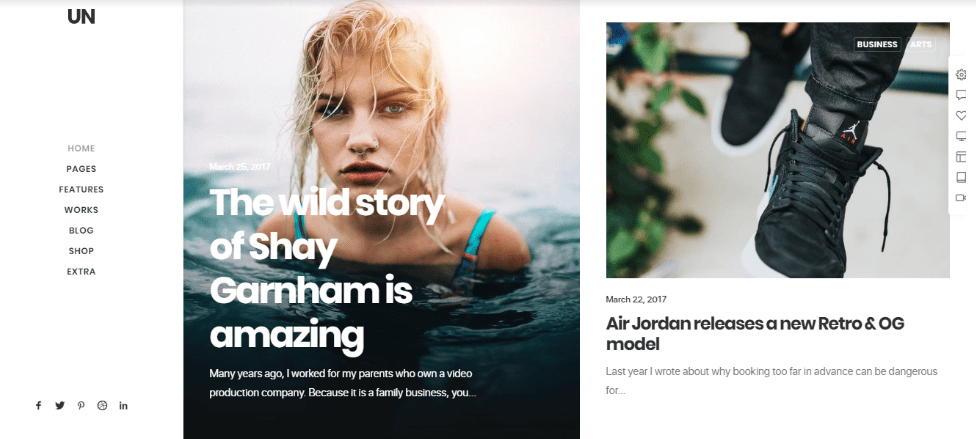Open the LinkedIn social link
This screenshot has width=976, height=439.
tap(123, 405)
